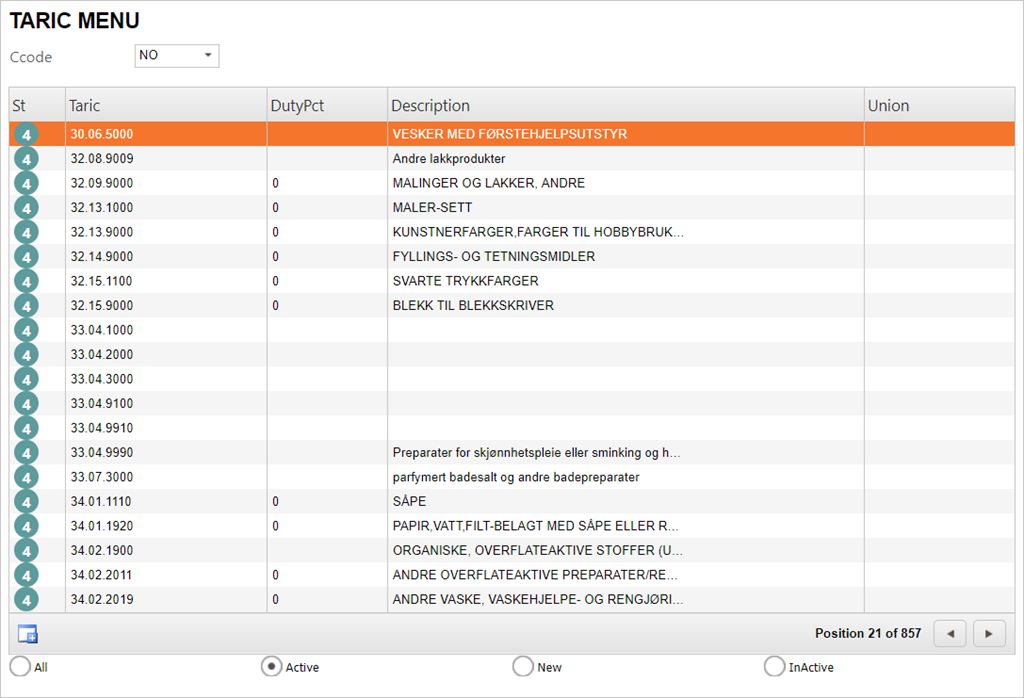The height and width of the screenshot is (698, 1024).
Task: Go to previous page arrow
Action: click(x=950, y=633)
